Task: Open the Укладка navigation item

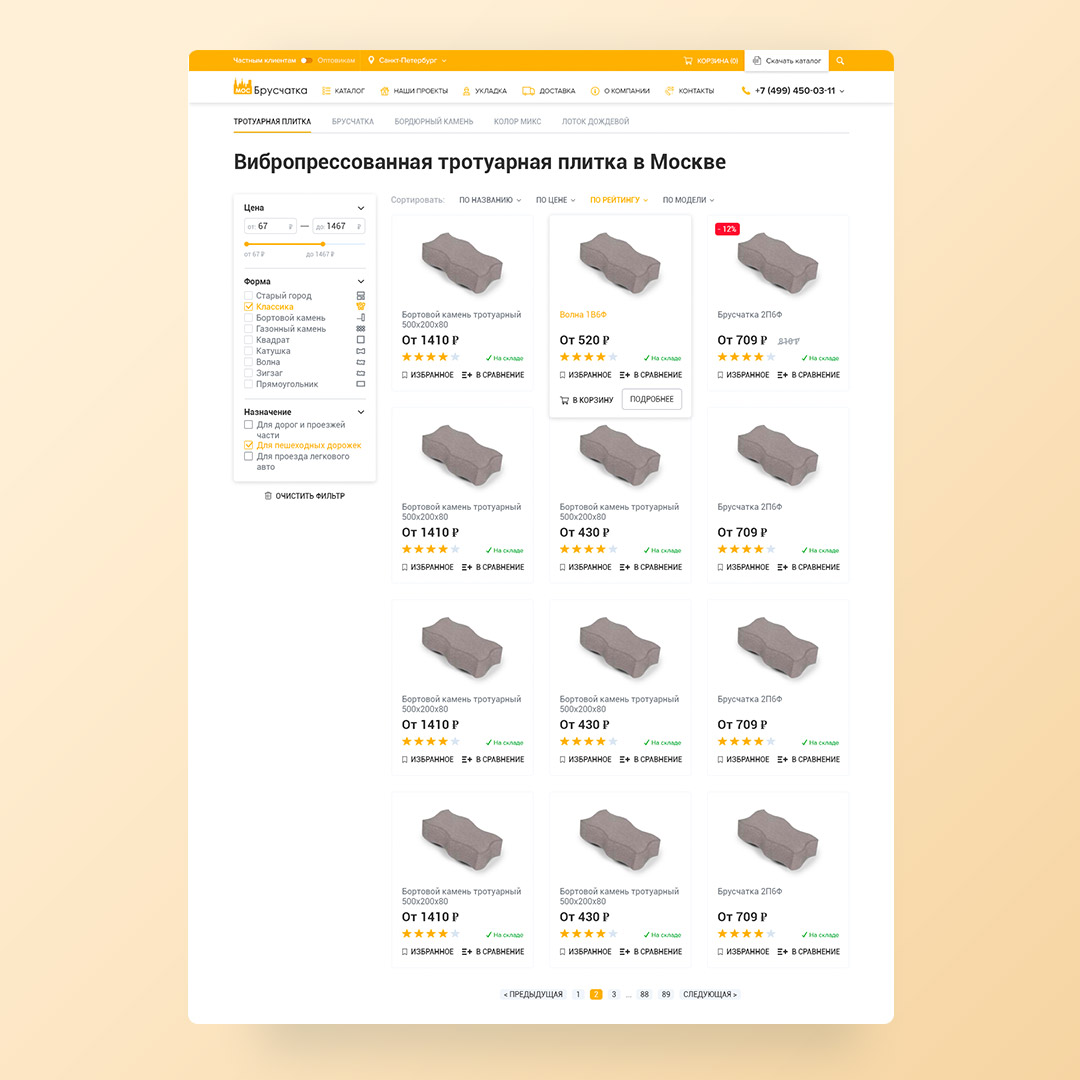Action: click(484, 91)
